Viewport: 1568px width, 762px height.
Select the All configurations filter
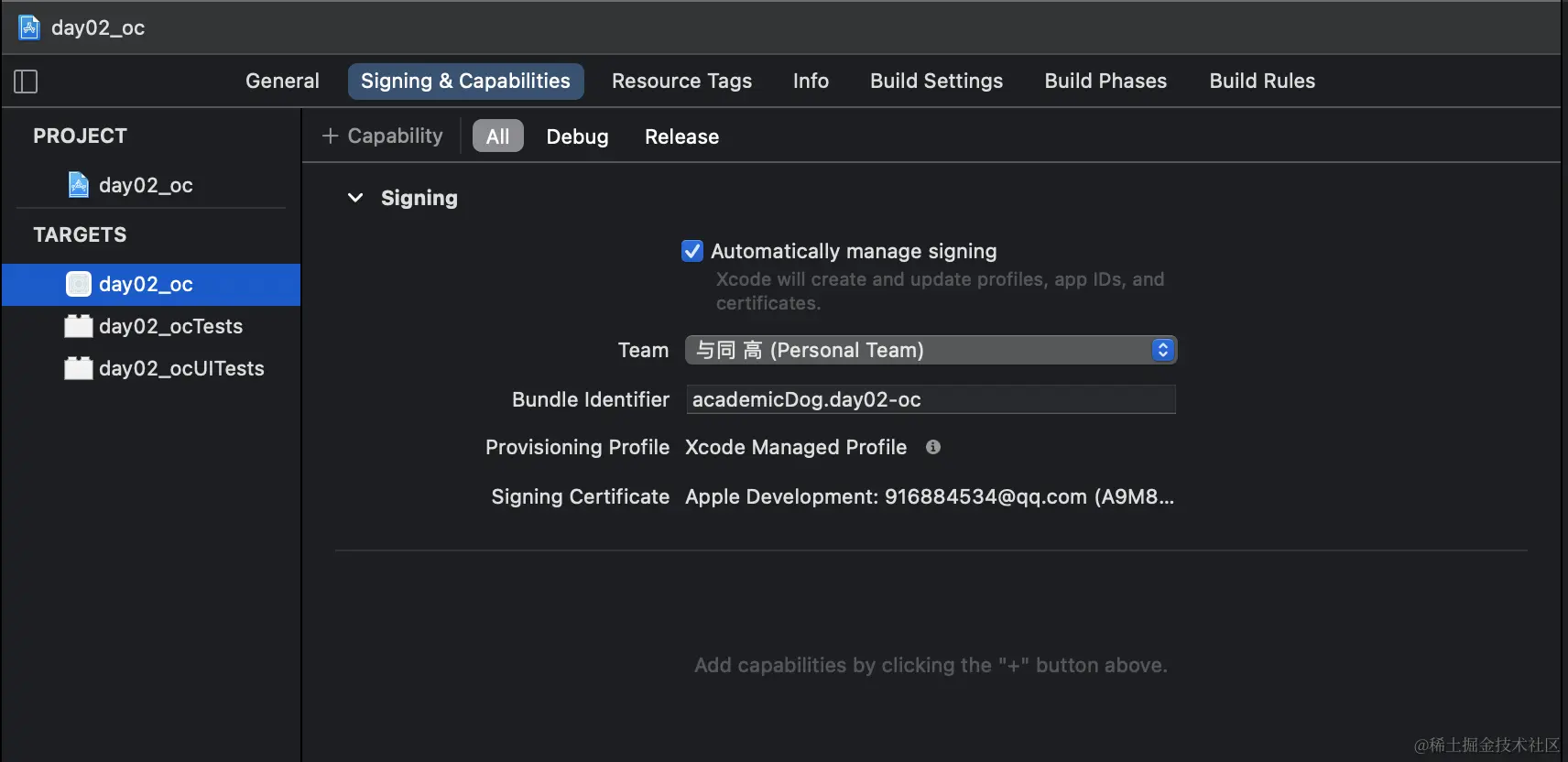click(497, 136)
